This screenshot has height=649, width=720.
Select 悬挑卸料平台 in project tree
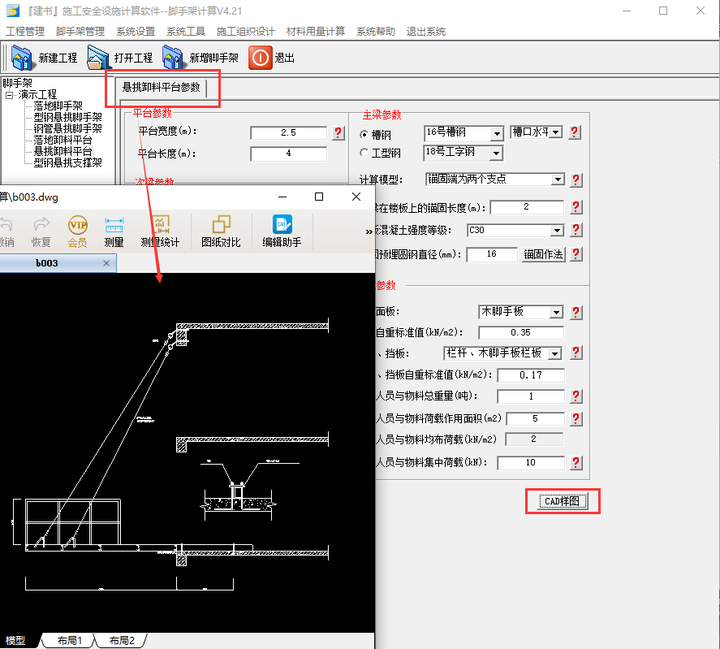click(63, 151)
